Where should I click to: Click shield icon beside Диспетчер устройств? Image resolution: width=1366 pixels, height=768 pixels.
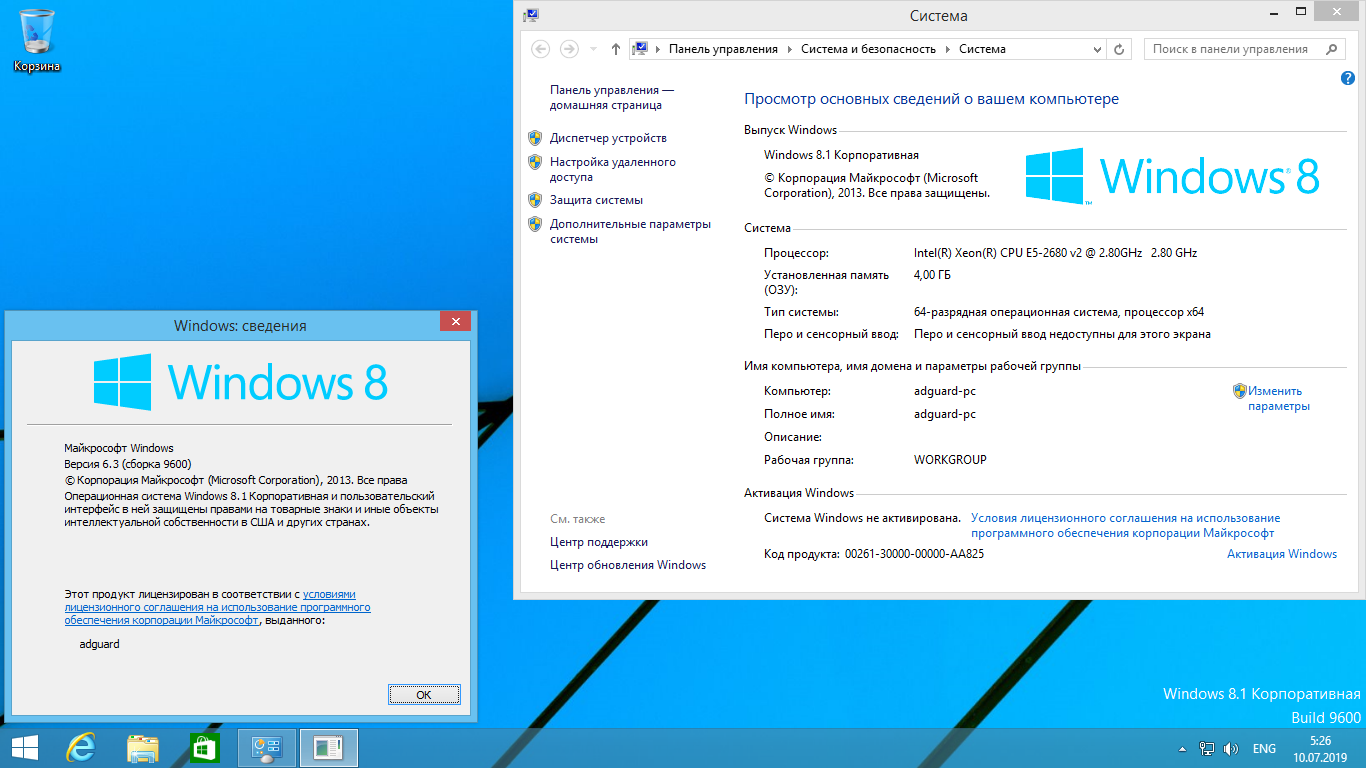[535, 138]
